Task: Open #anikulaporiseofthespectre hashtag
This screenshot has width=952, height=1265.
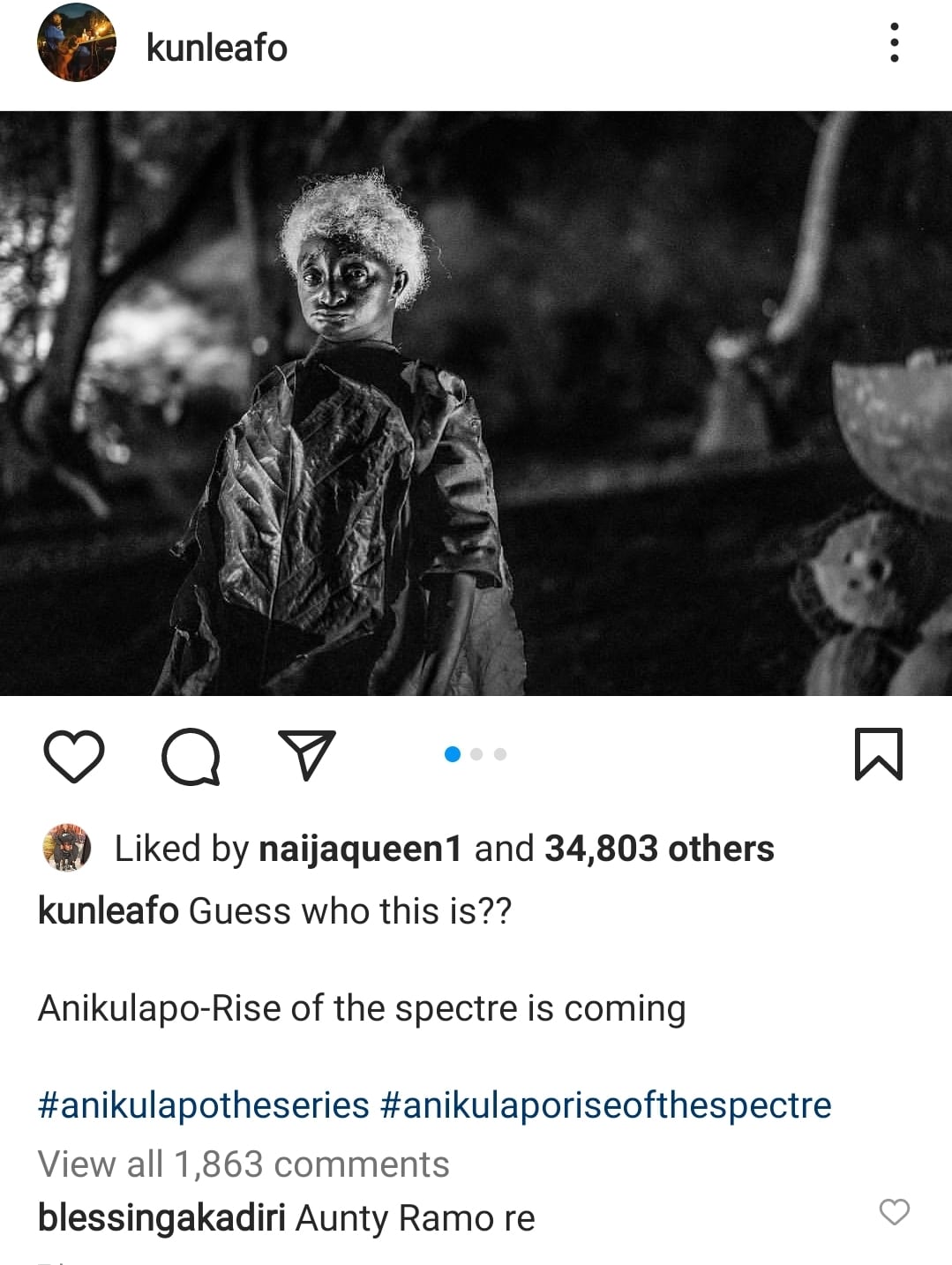Action: click(x=605, y=1105)
